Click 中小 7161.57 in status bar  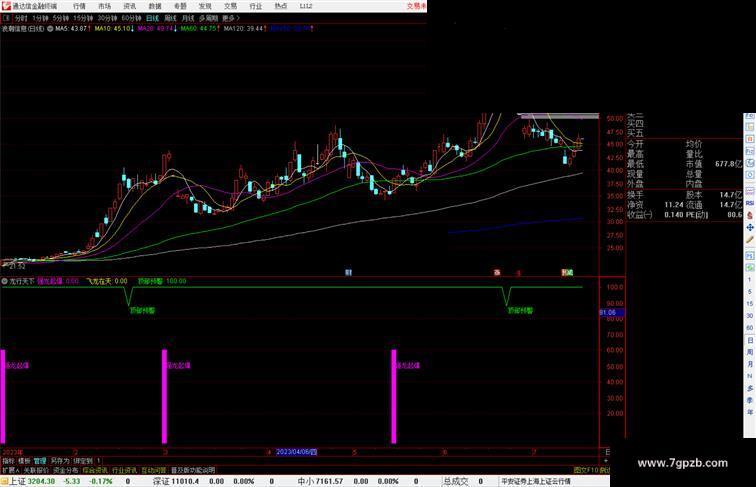(x=320, y=481)
